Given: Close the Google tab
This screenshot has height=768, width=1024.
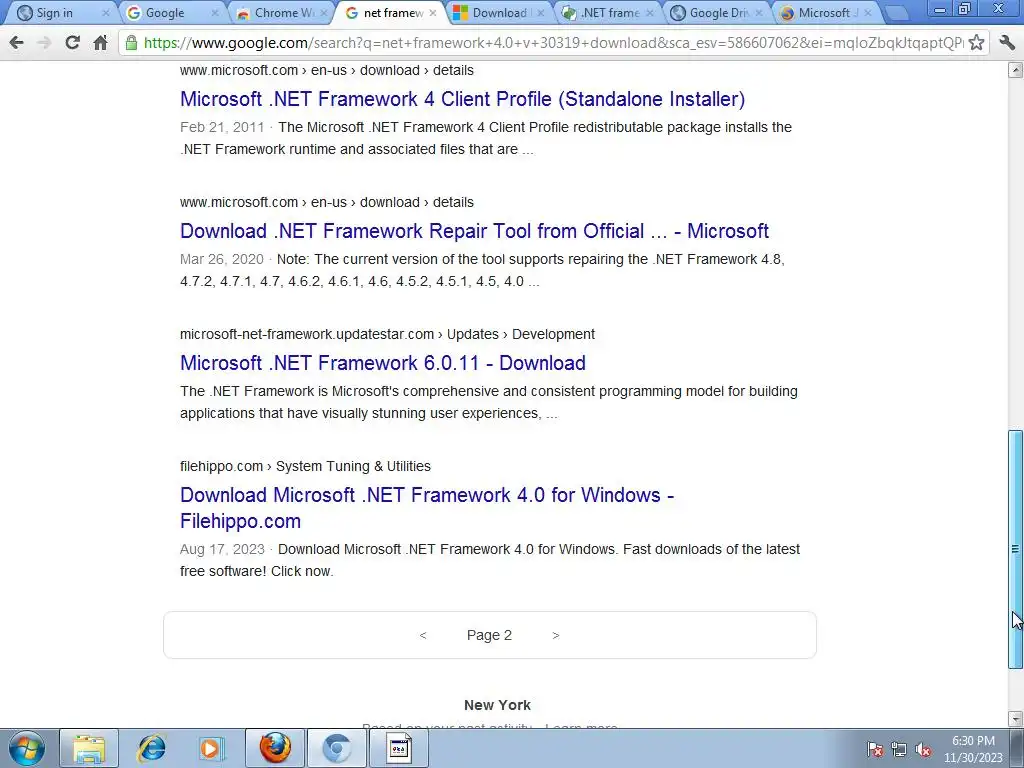Looking at the screenshot, I should 215,12.
